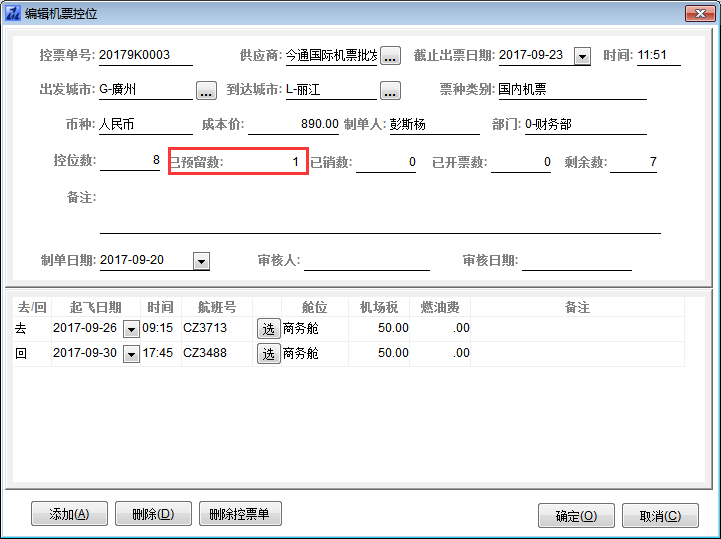The width and height of the screenshot is (721, 539).
Task: Click the 币种 field 人民币
Action: pyautogui.click(x=146, y=125)
